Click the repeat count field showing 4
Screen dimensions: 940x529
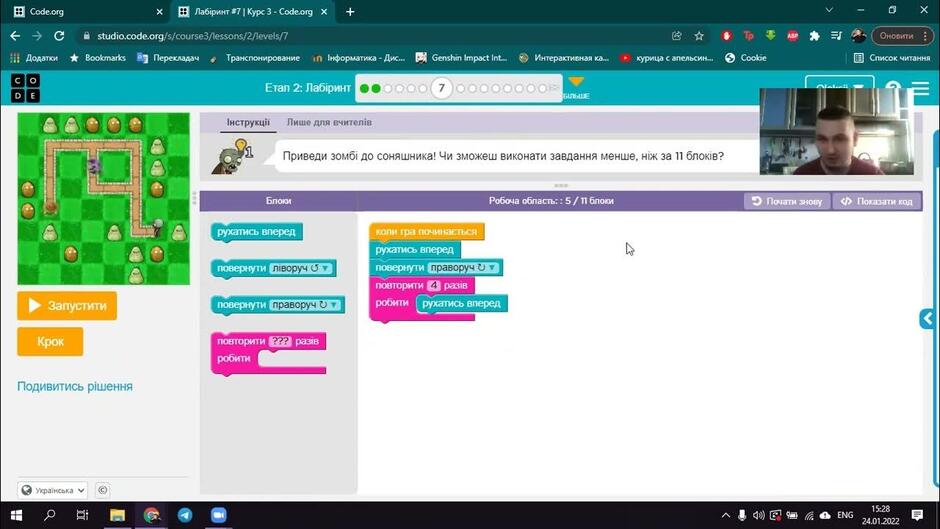435,285
